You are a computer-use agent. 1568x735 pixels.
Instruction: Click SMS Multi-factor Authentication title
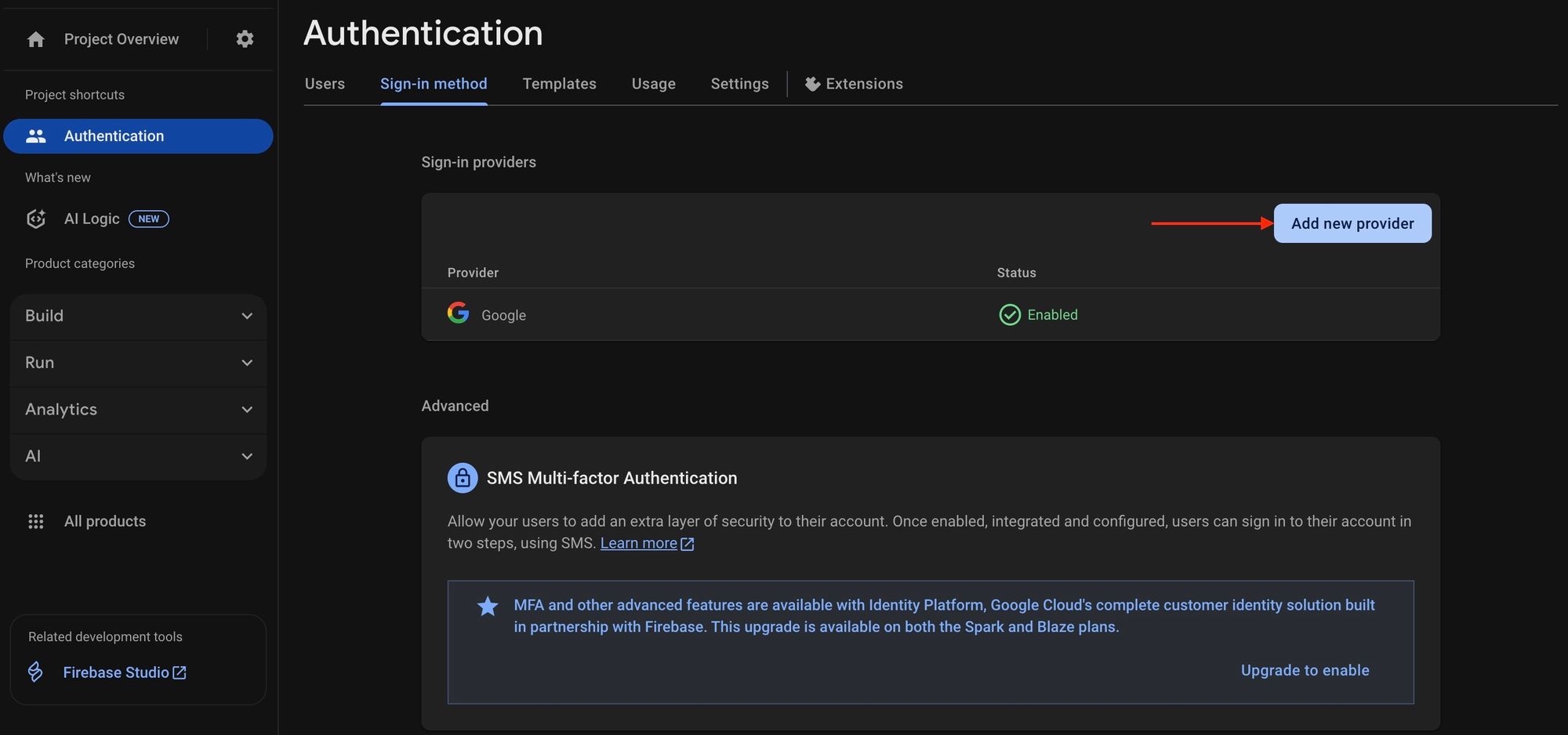(612, 478)
